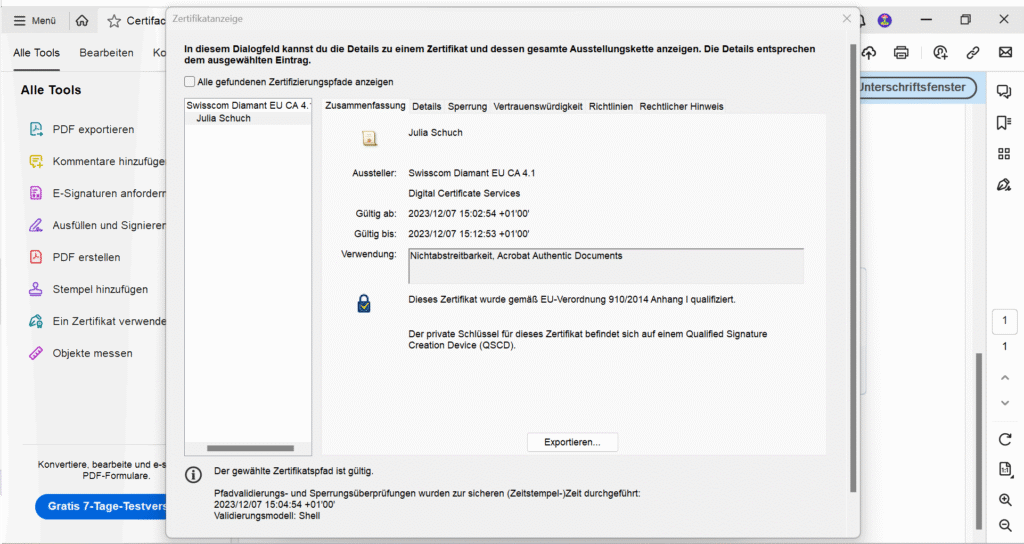This screenshot has height=544, width=1024.
Task: Click the horizontal scrollbar in certificate list
Action: (249, 448)
